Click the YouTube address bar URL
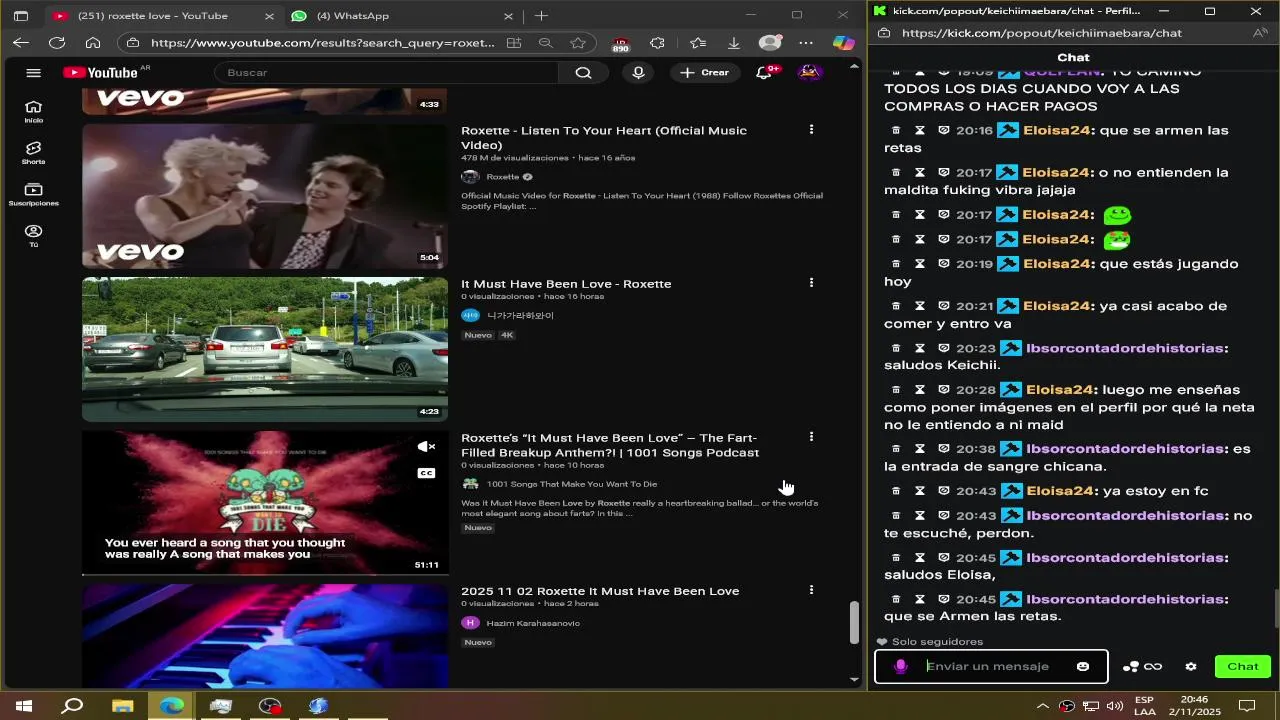 click(x=323, y=43)
